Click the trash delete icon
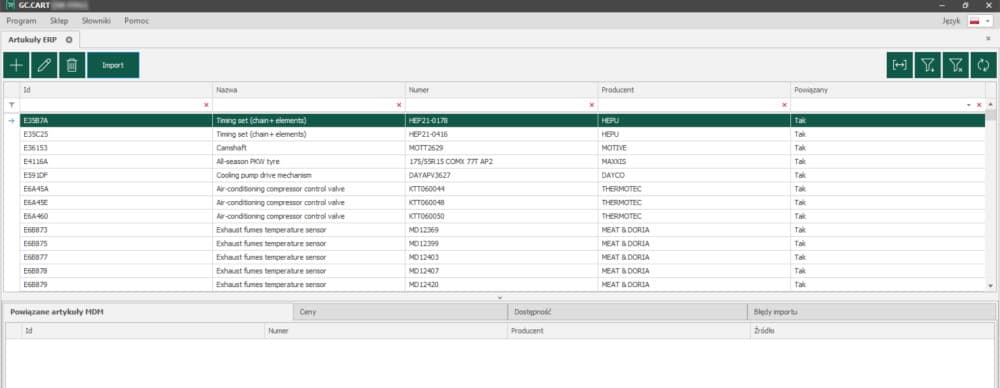1000x388 pixels. (72, 65)
